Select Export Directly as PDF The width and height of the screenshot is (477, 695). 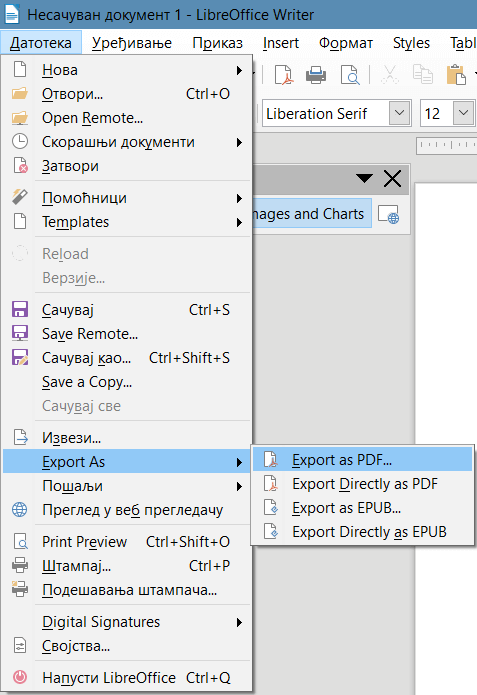pyautogui.click(x=363, y=484)
